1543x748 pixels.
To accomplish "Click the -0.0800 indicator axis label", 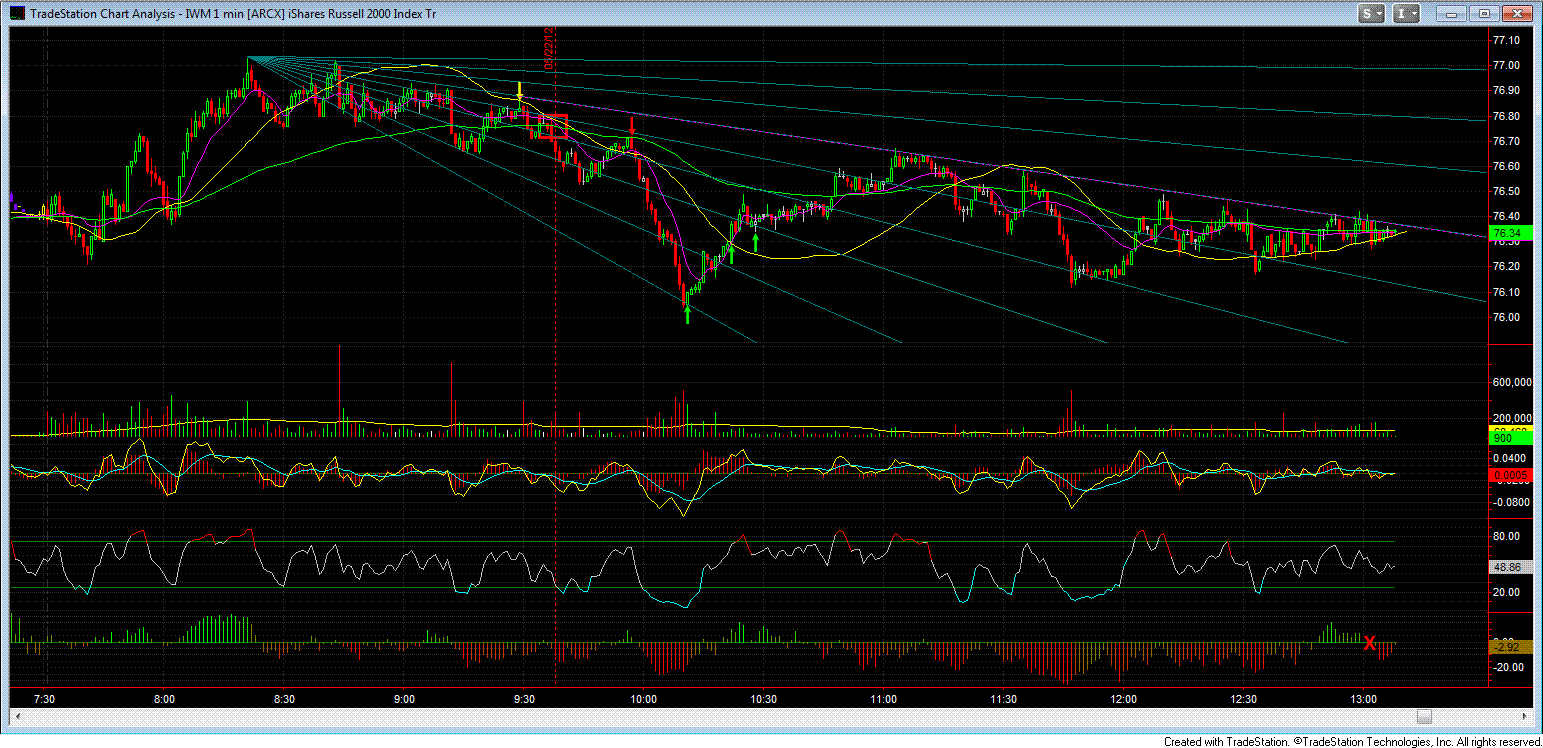I will coord(1509,502).
